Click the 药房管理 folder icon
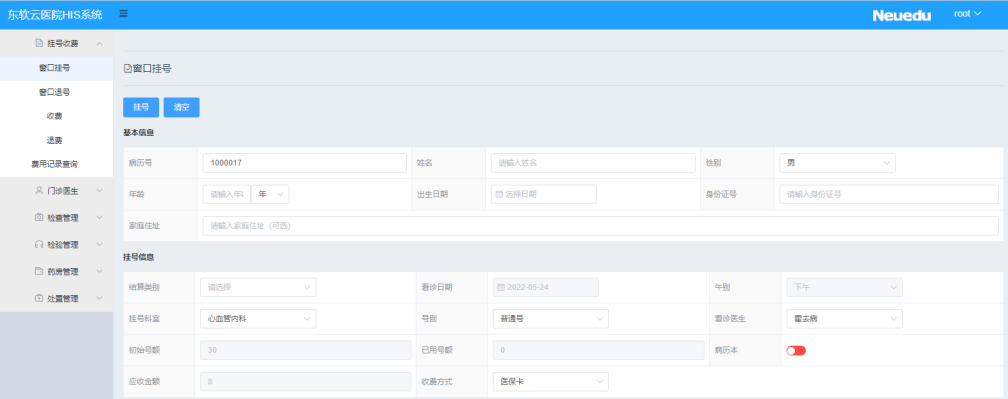The image size is (1008, 399). (39, 272)
